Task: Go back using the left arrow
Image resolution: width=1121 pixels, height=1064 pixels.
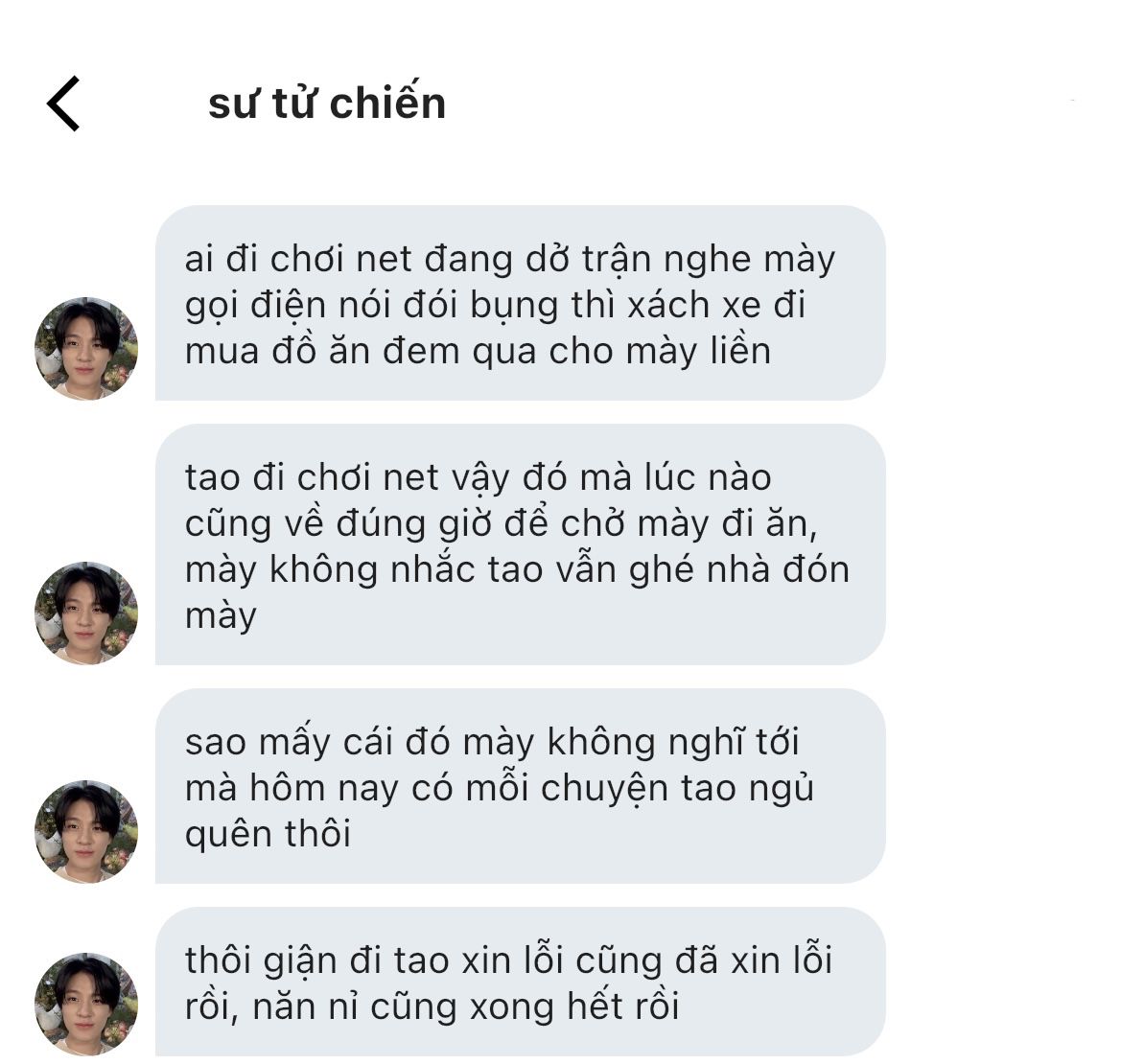Action: (63, 104)
